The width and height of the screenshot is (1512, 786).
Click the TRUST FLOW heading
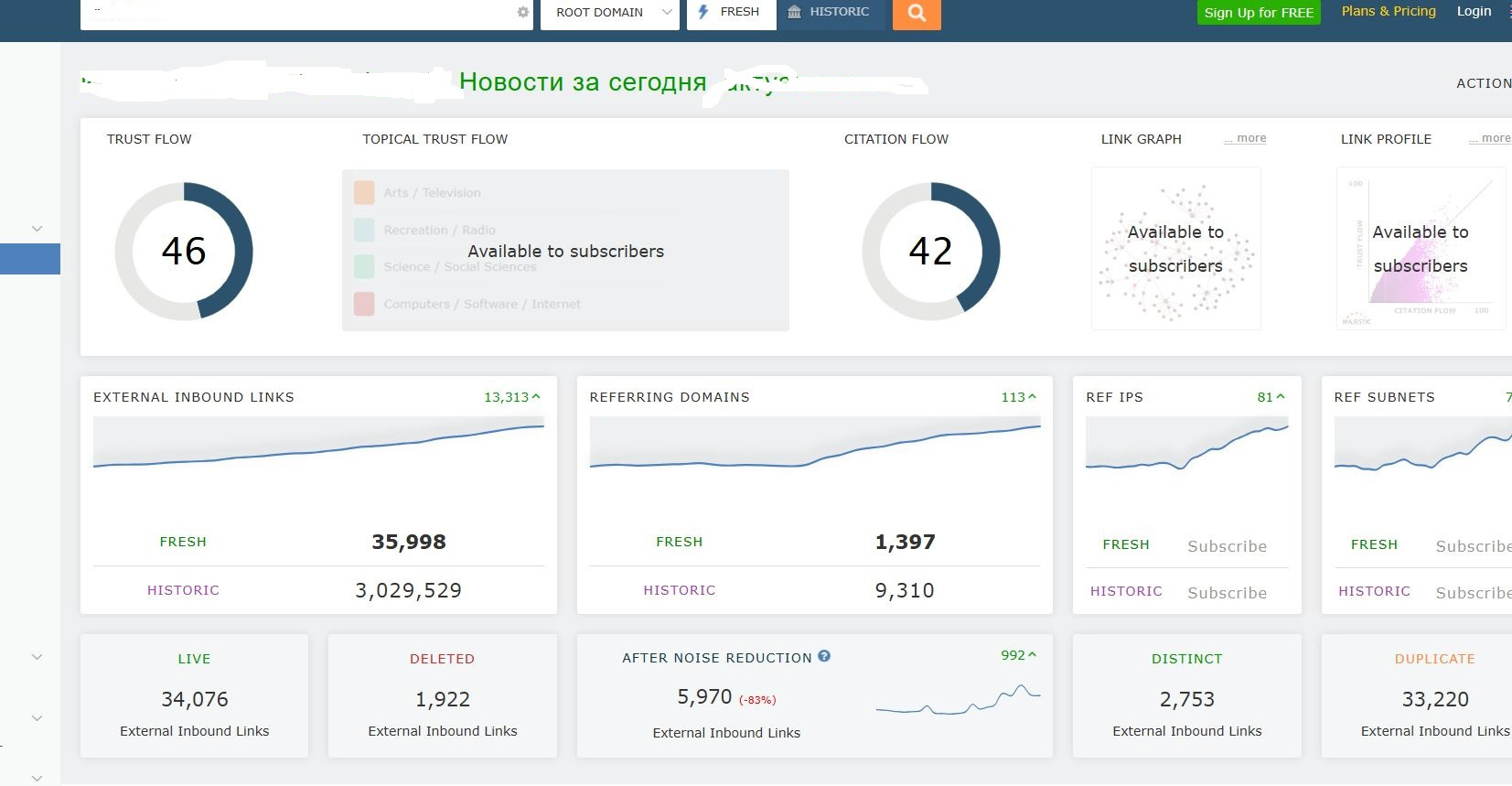pos(149,139)
